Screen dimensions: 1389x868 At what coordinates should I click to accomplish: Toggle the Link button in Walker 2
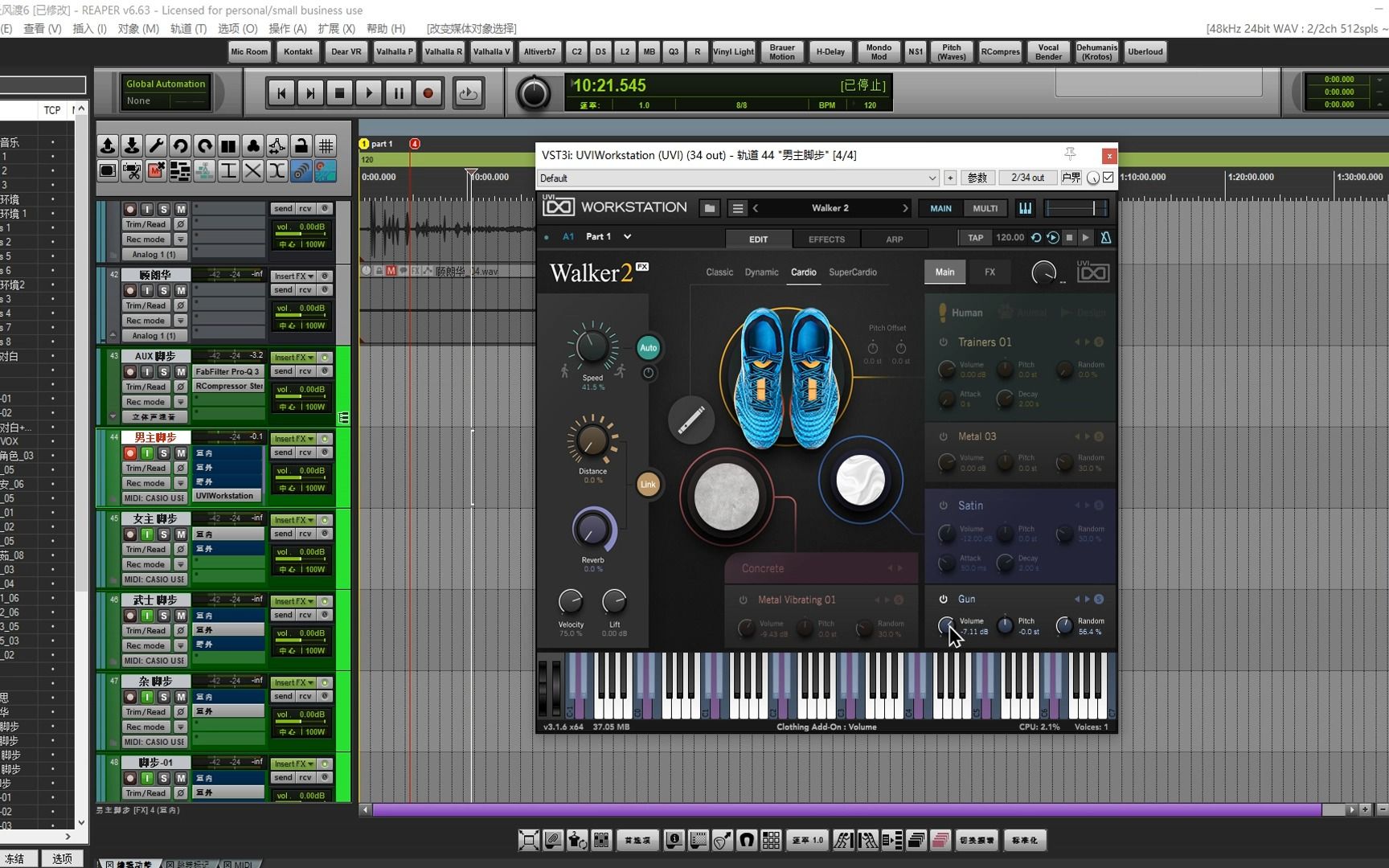(648, 485)
